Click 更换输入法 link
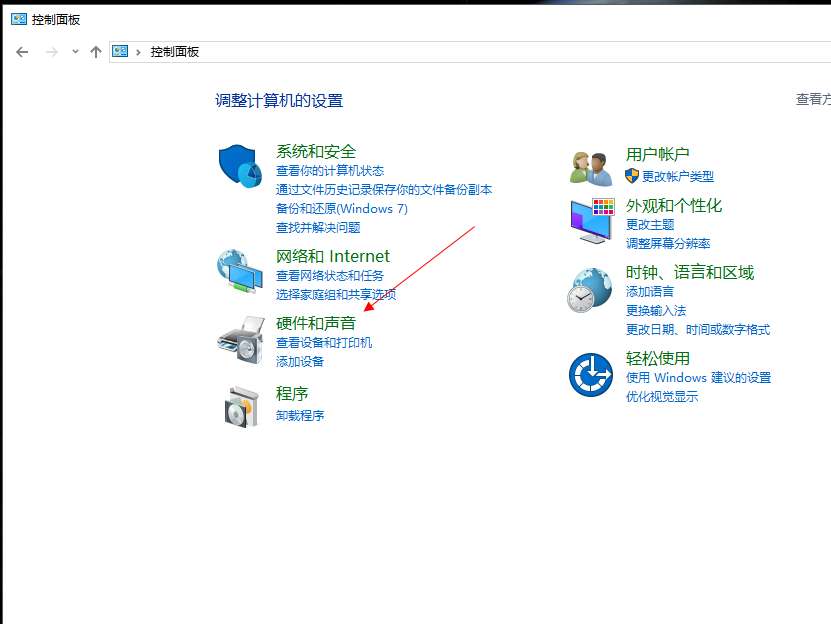The width and height of the screenshot is (831, 624). click(656, 311)
